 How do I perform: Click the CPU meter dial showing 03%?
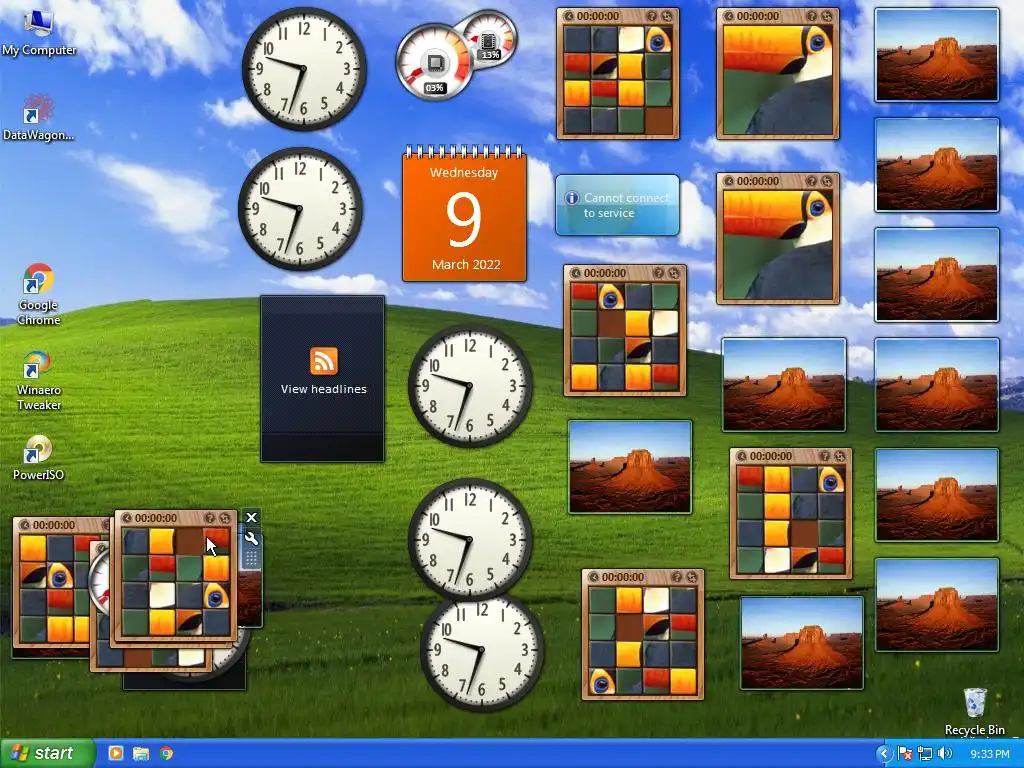[434, 63]
